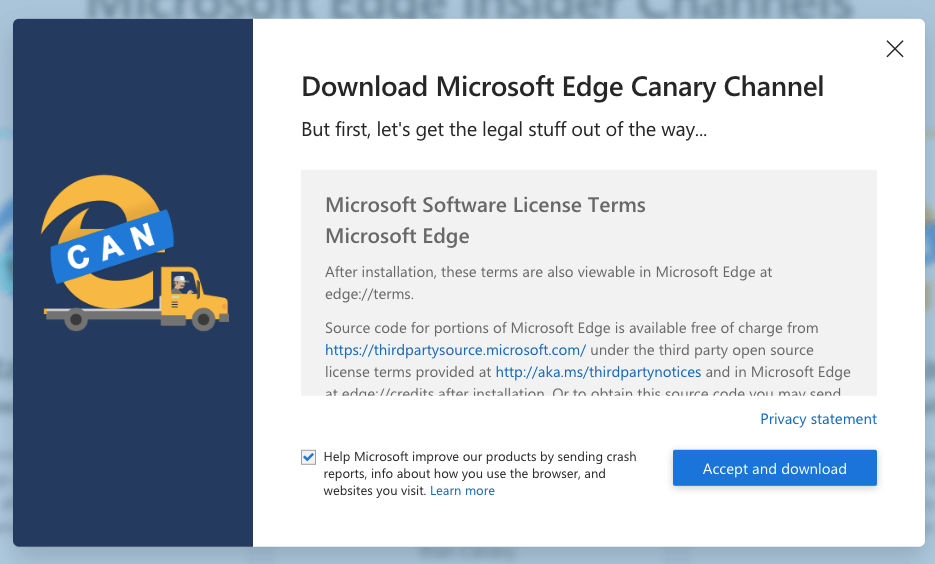The height and width of the screenshot is (564, 935).
Task: Click the Accept and download button
Action: pyautogui.click(x=775, y=468)
